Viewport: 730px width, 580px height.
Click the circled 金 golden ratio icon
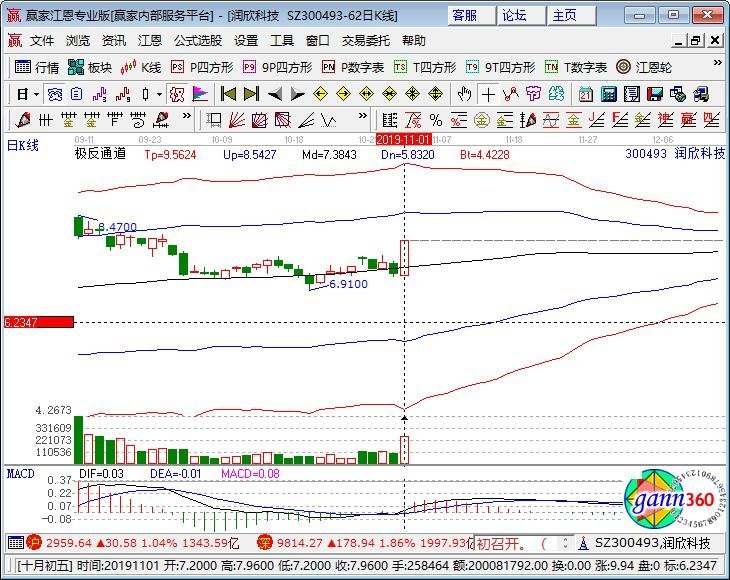[x=482, y=121]
